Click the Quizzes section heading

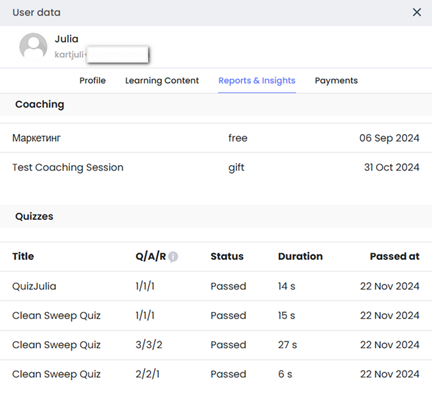(x=34, y=216)
